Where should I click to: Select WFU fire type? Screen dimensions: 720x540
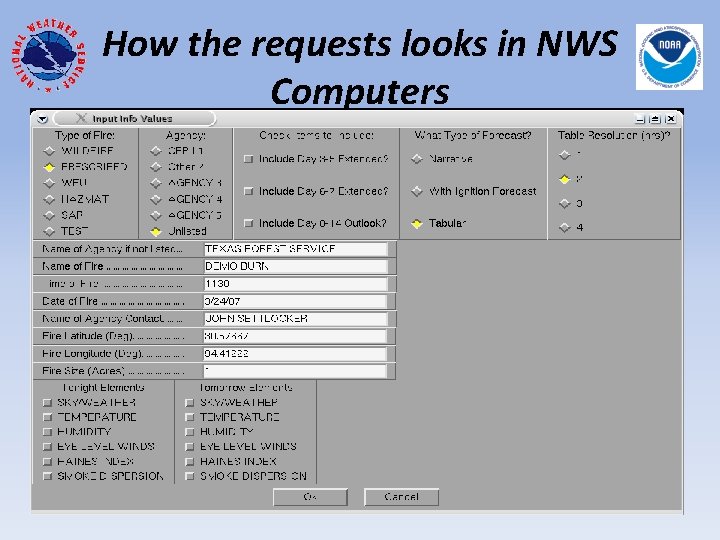pos(49,183)
